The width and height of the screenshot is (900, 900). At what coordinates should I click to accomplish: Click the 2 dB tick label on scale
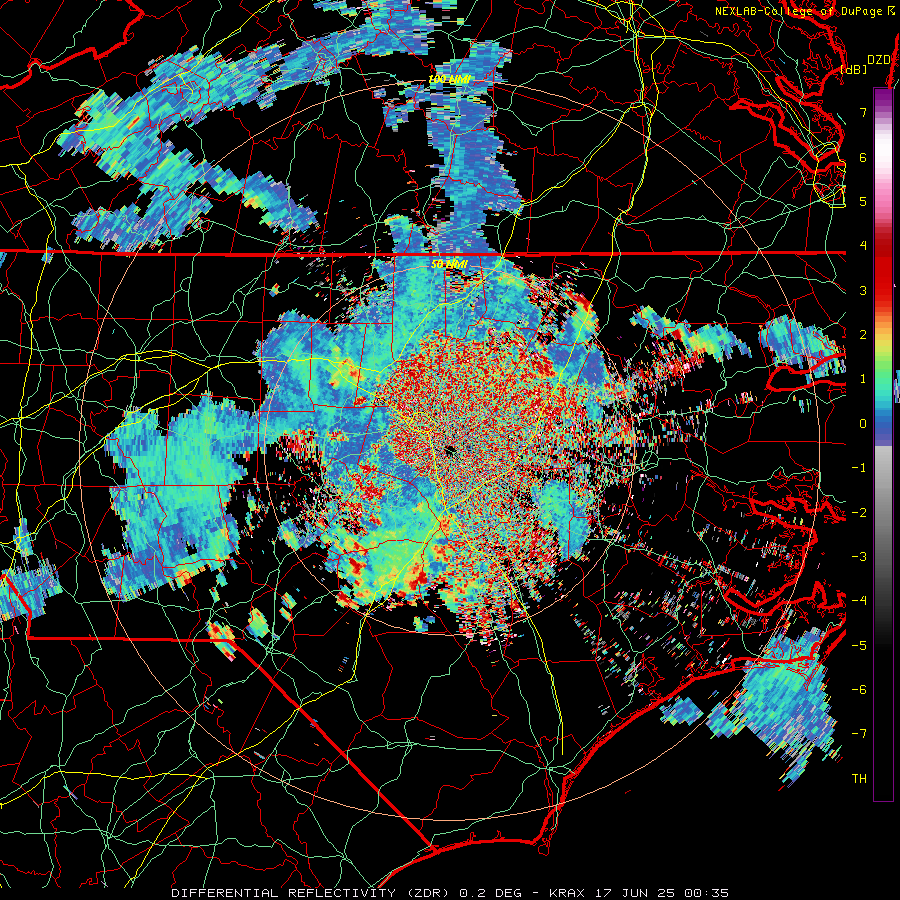pos(863,335)
